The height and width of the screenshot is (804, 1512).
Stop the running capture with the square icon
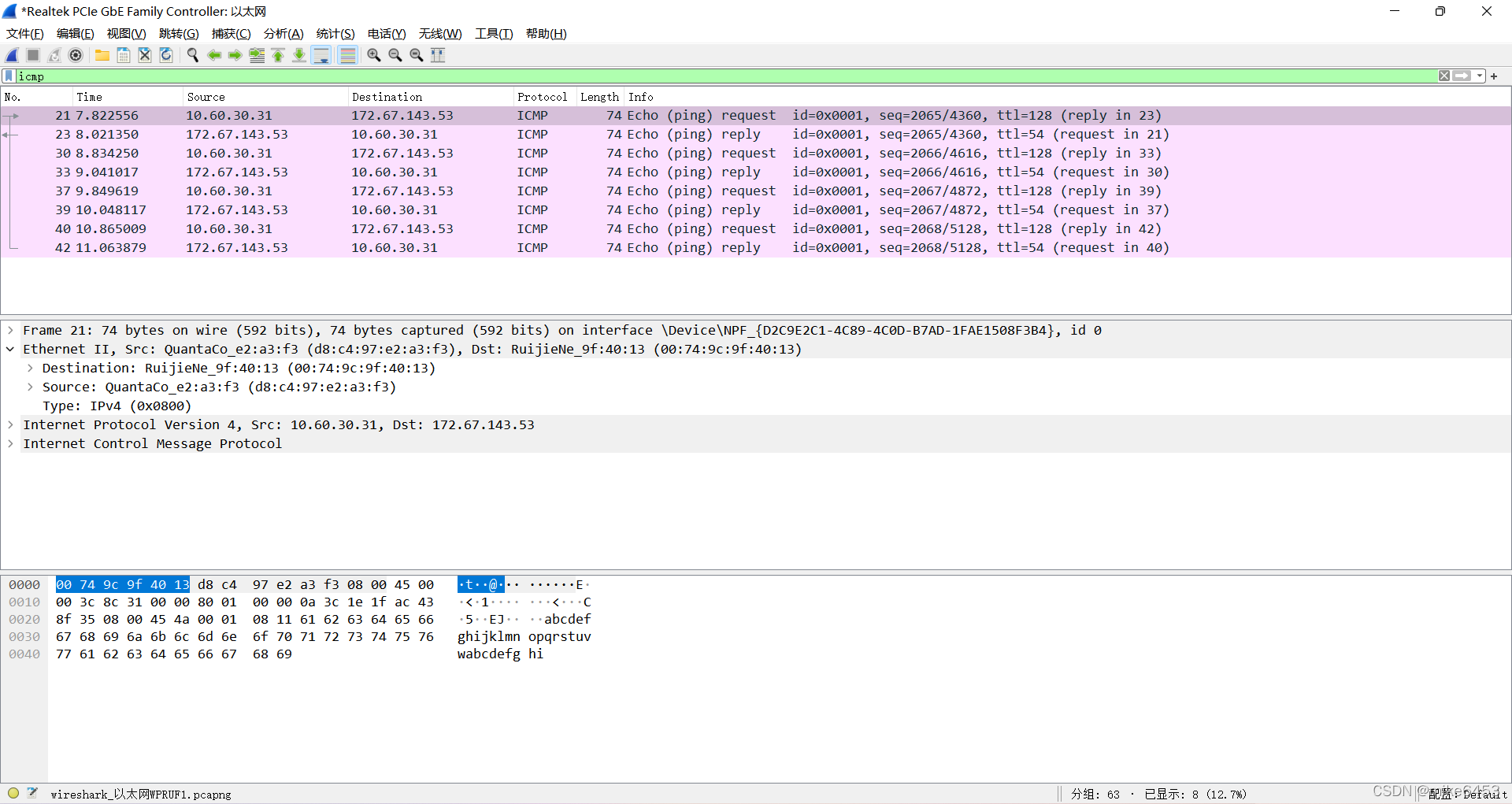33,55
